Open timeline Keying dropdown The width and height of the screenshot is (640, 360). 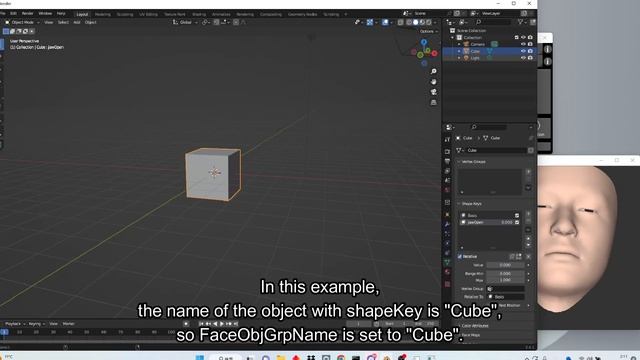[36, 324]
